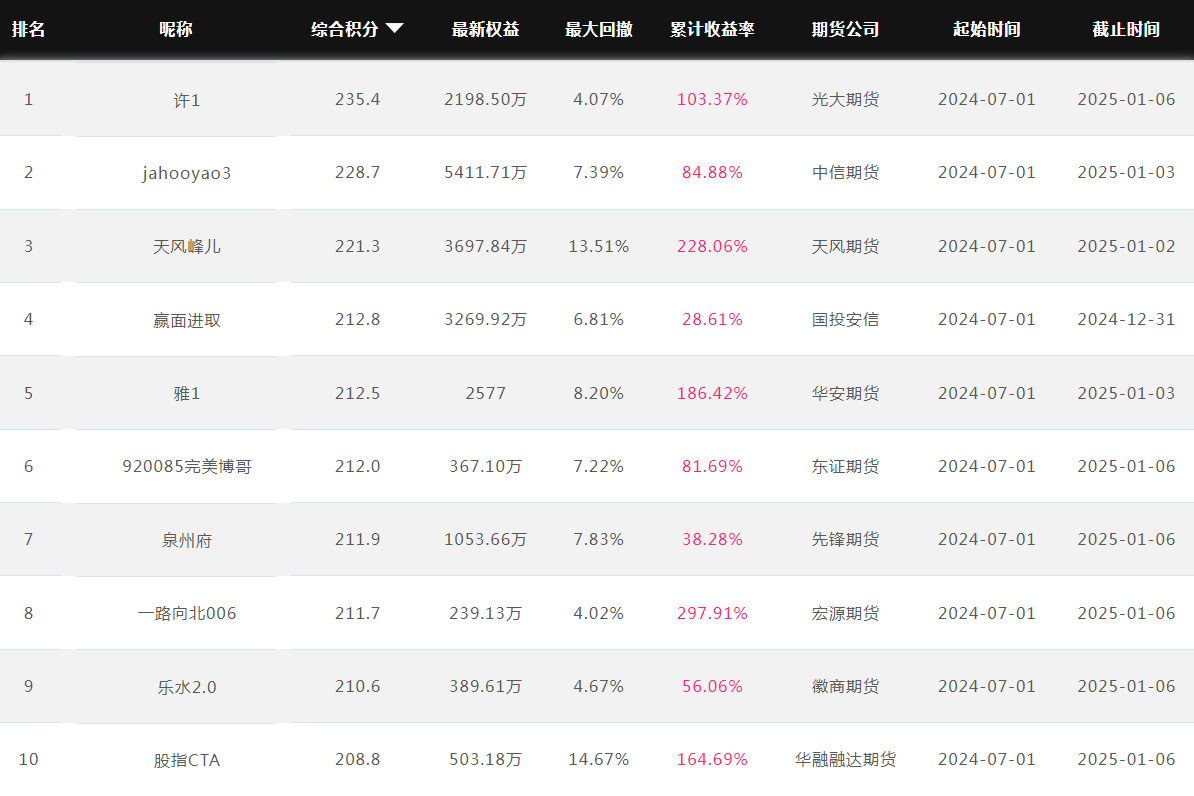Select the company 东证期货
Image resolution: width=1194 pixels, height=796 pixels.
845,465
